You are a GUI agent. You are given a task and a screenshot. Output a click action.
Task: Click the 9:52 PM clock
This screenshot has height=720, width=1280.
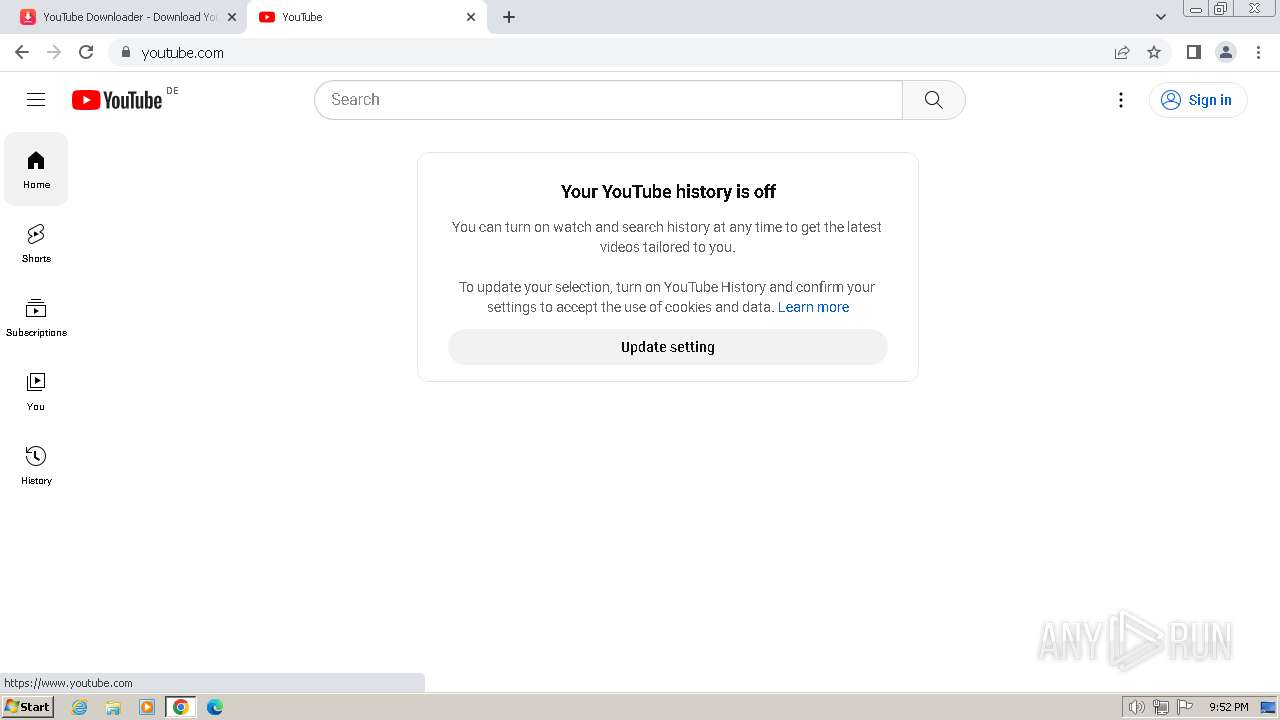click(x=1228, y=707)
